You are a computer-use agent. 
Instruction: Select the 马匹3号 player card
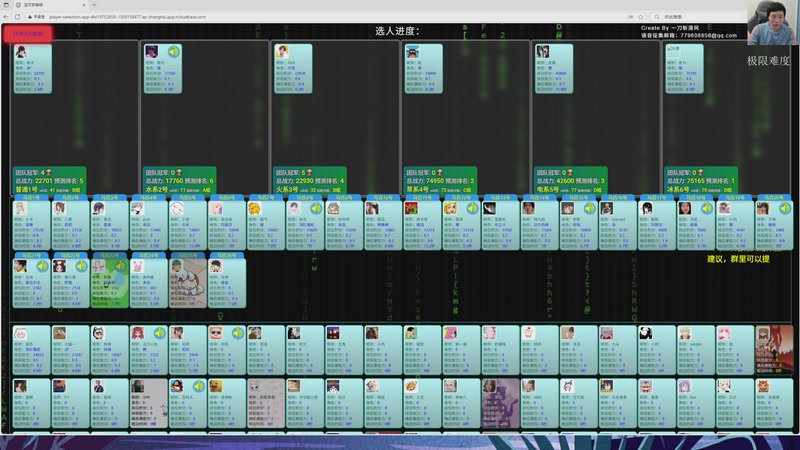[x=109, y=226]
